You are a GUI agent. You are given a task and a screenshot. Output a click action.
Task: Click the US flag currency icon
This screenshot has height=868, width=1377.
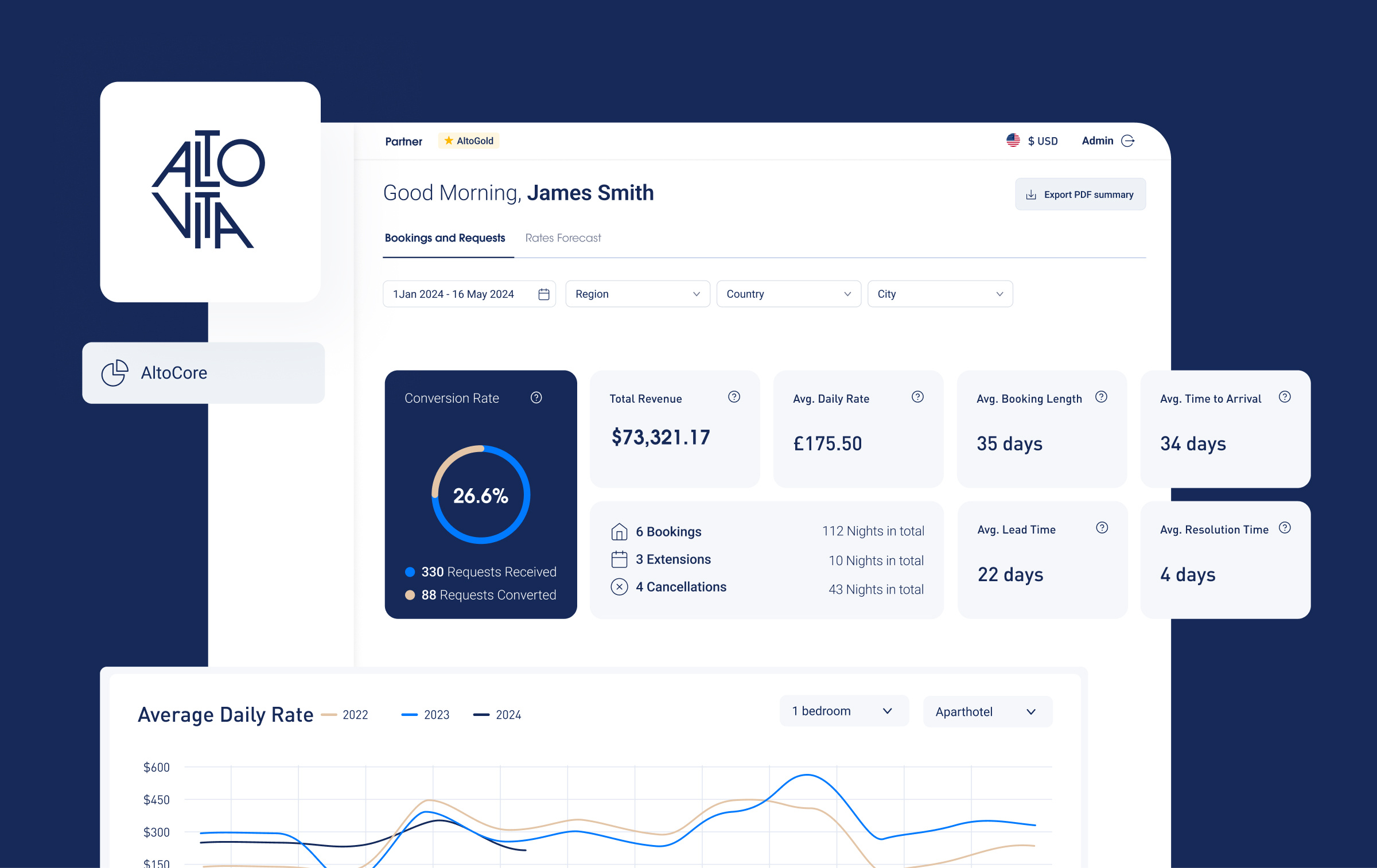[1013, 140]
